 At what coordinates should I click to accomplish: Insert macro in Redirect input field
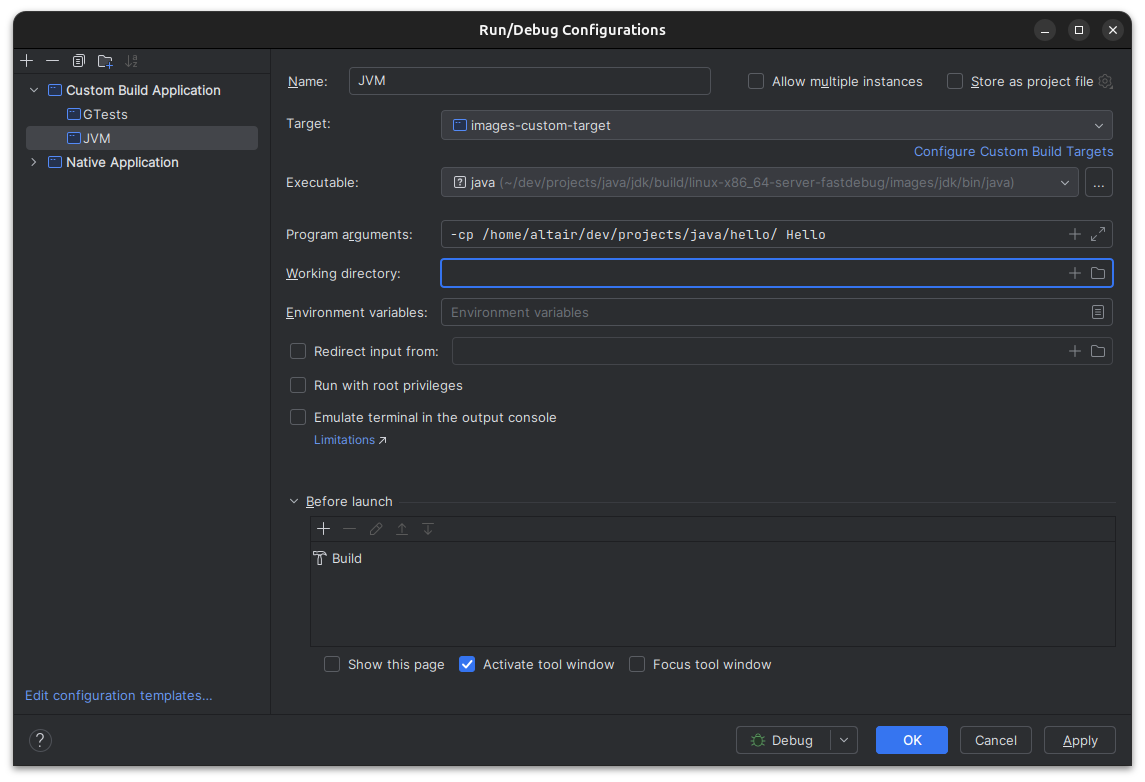point(1074,351)
